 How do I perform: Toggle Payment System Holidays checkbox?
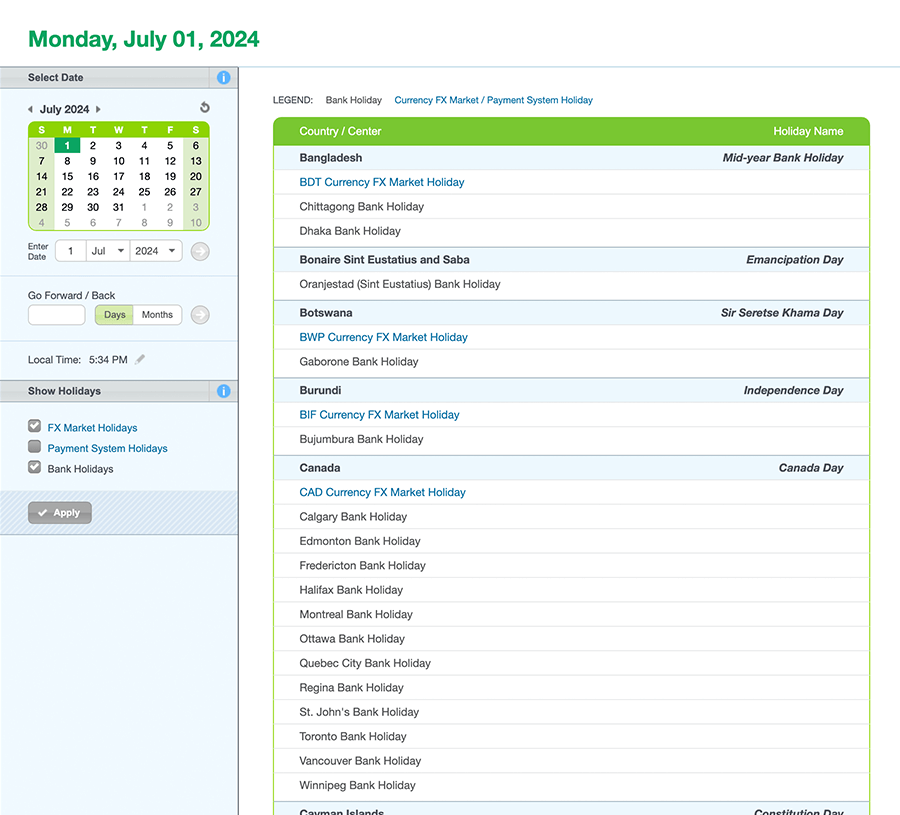click(x=34, y=447)
